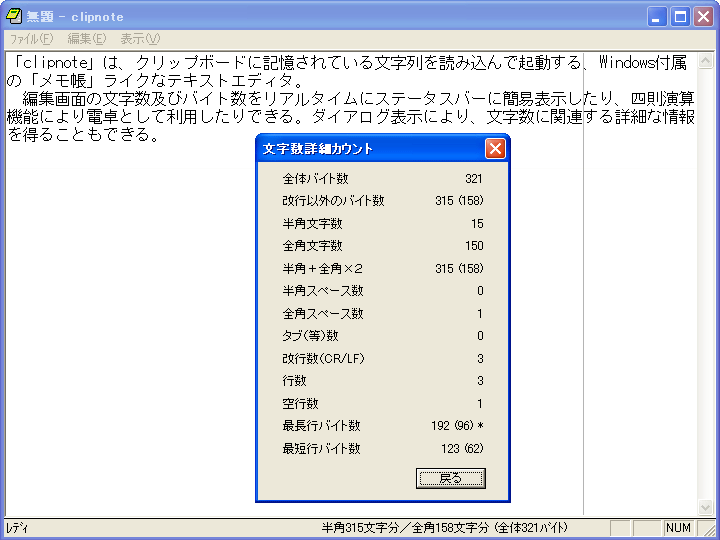
Task: Click the 戻る button in the dialog
Action: pos(450,478)
